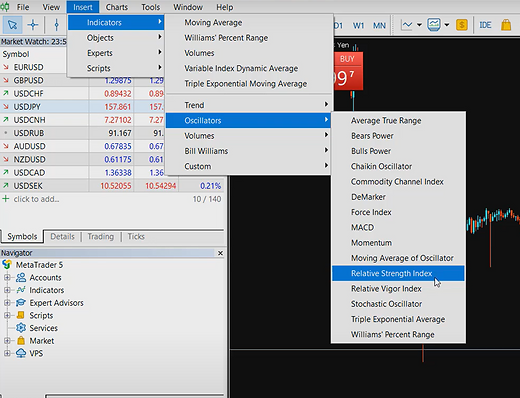The width and height of the screenshot is (520, 398).
Task: Click the Accounts people icon in Navigator
Action: click(21, 277)
